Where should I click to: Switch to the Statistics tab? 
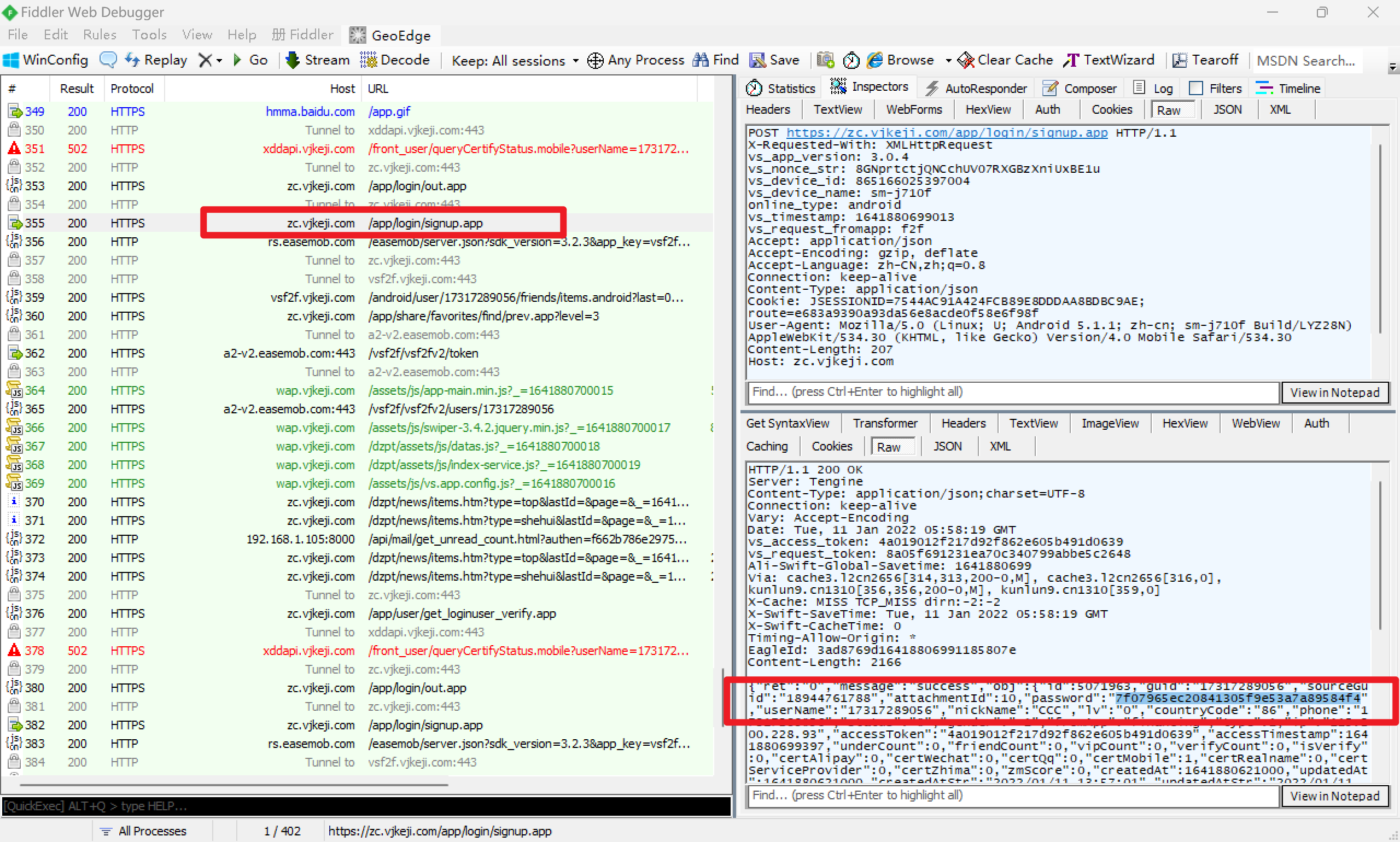[x=781, y=88]
